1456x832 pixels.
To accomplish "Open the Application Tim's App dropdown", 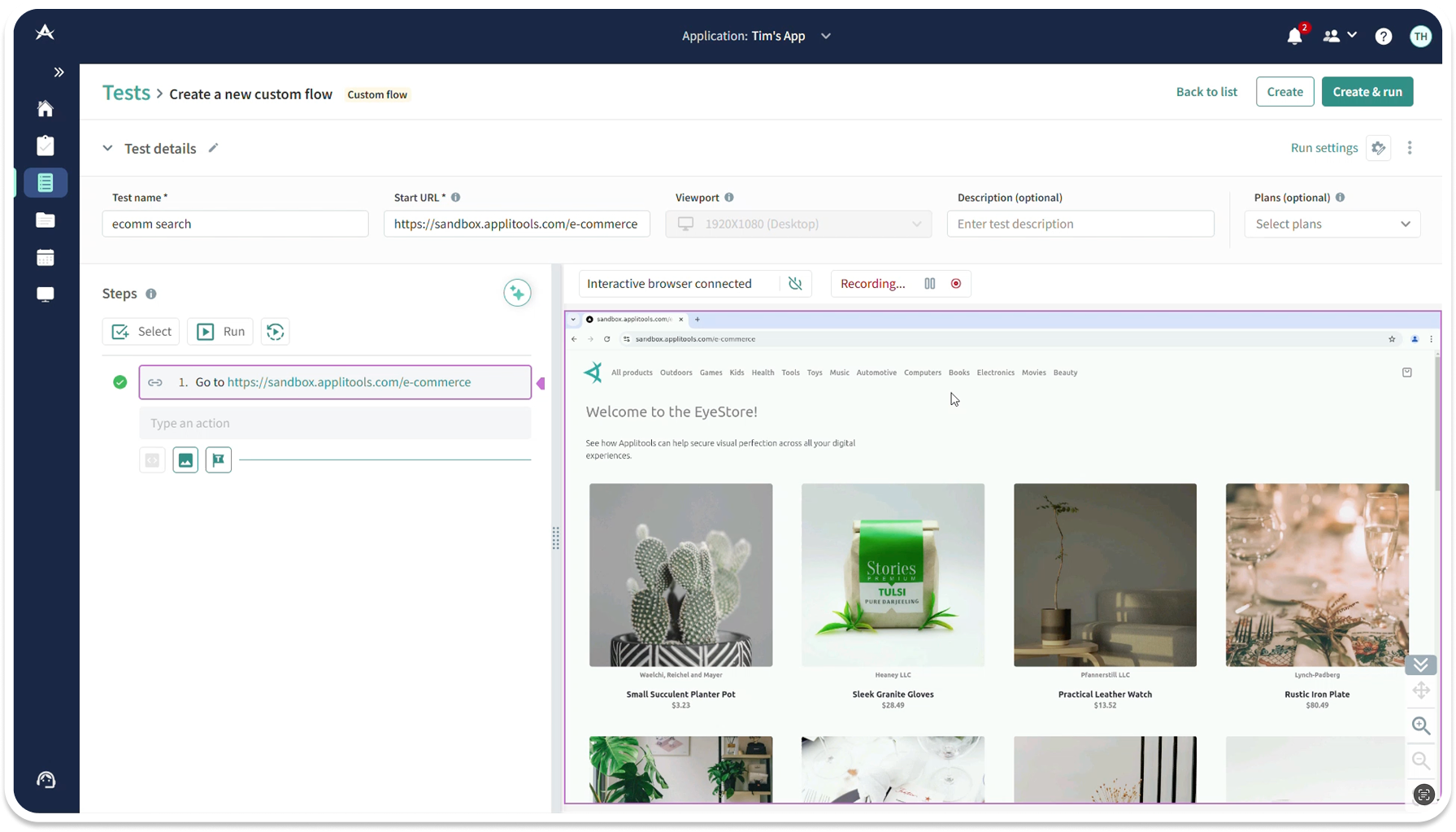I will coord(756,37).
